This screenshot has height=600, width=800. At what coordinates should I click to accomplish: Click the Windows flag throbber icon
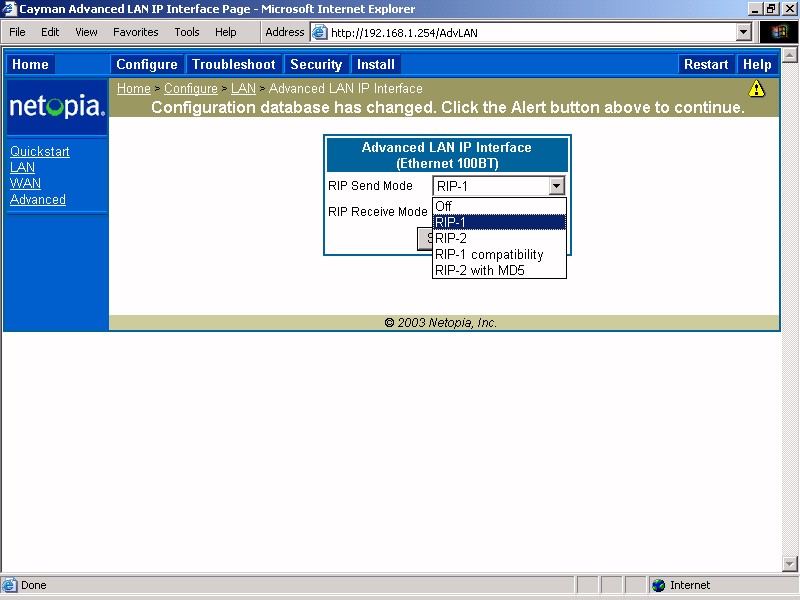779,32
